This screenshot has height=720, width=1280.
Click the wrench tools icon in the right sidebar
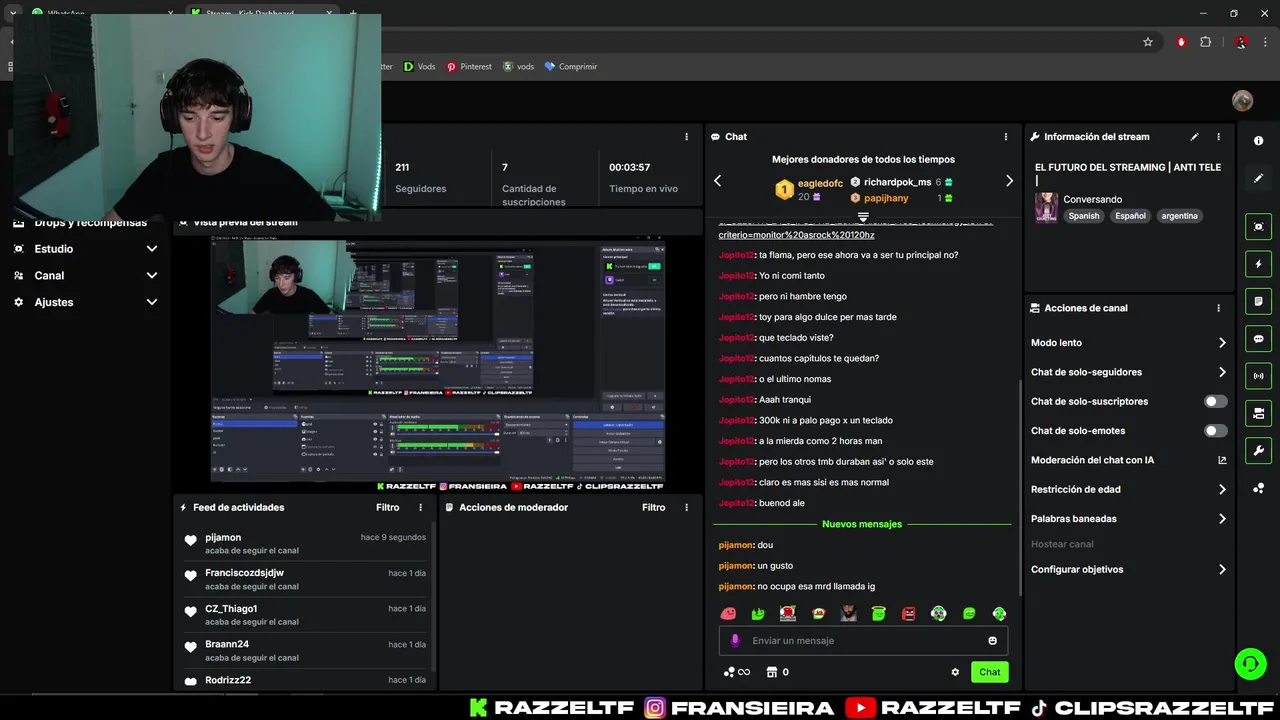(x=1258, y=451)
